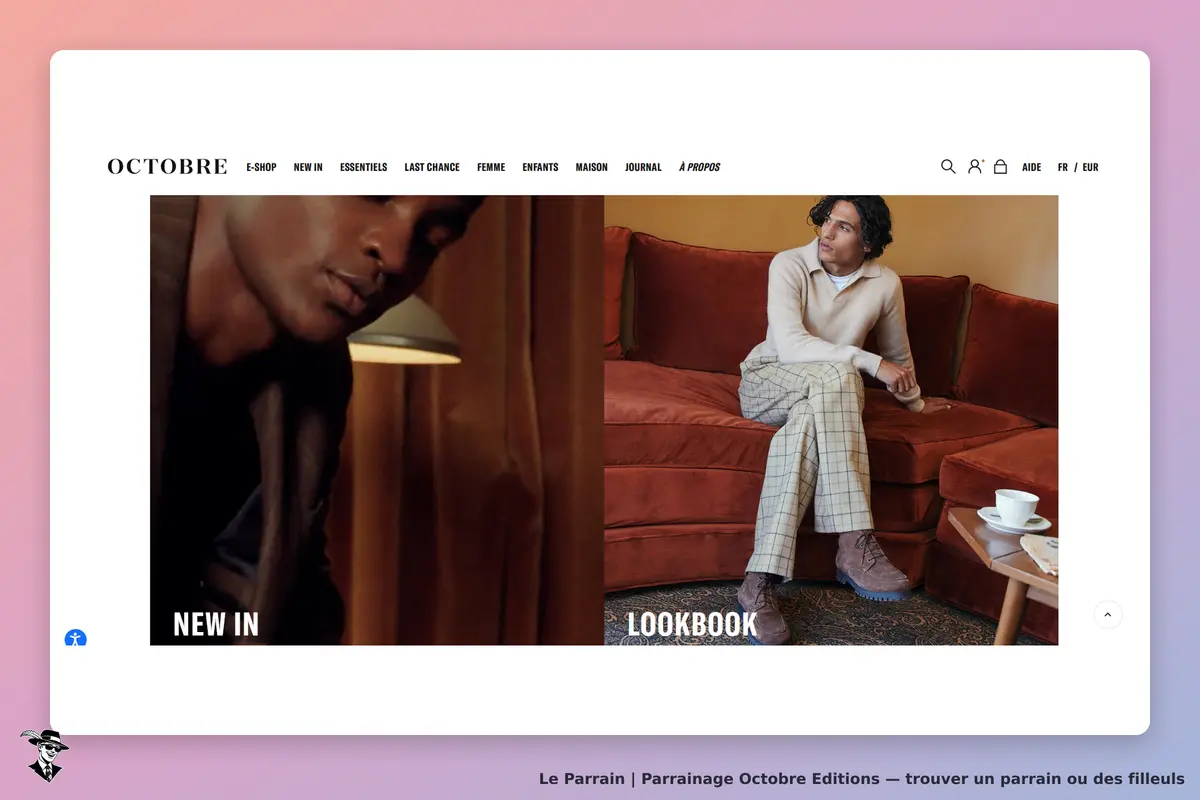This screenshot has height=800, width=1200.
Task: Open the E-SHOP menu
Action: pos(261,167)
